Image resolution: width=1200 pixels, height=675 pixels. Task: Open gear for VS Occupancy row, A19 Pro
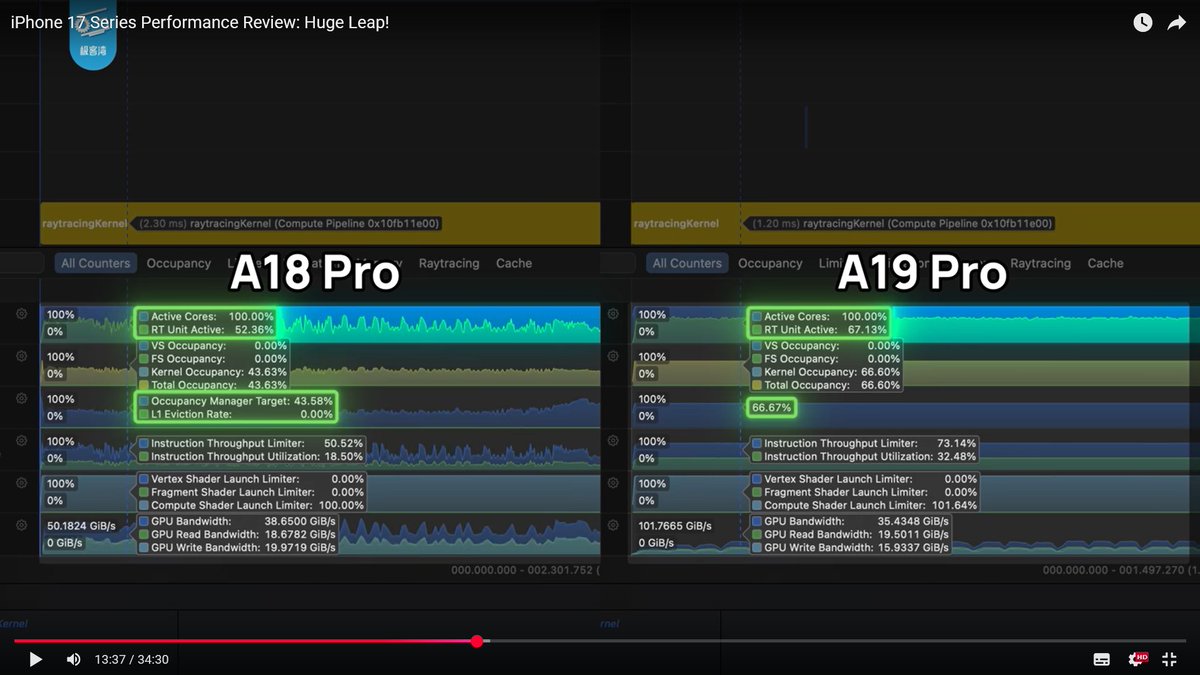613,355
